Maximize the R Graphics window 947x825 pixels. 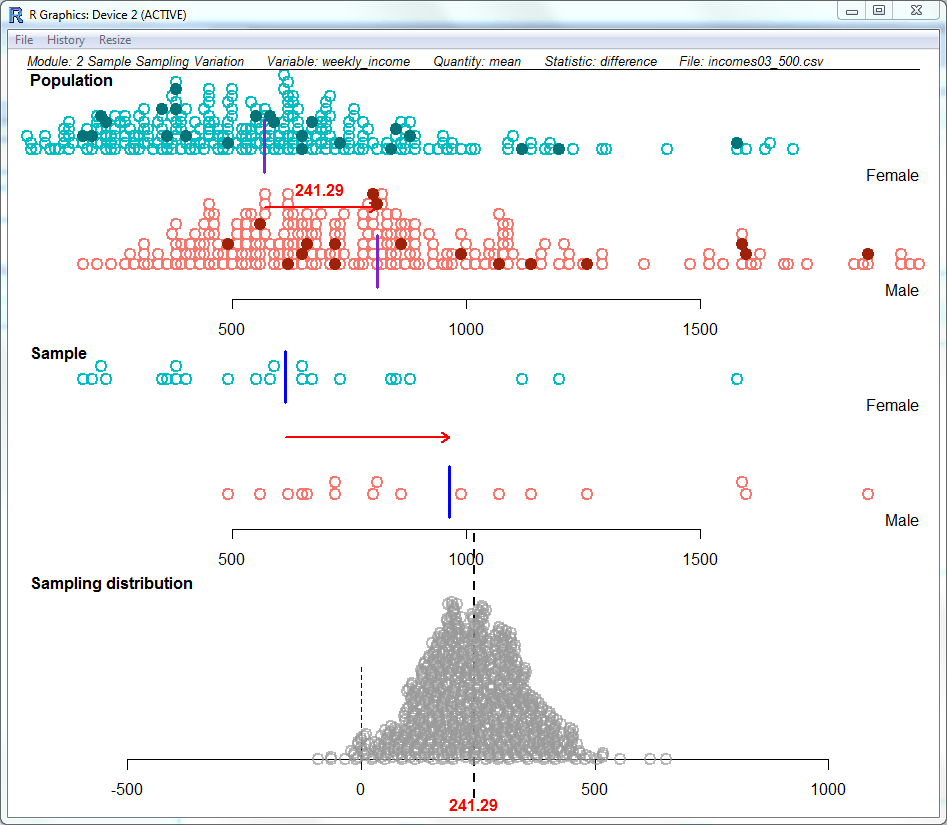tap(879, 10)
